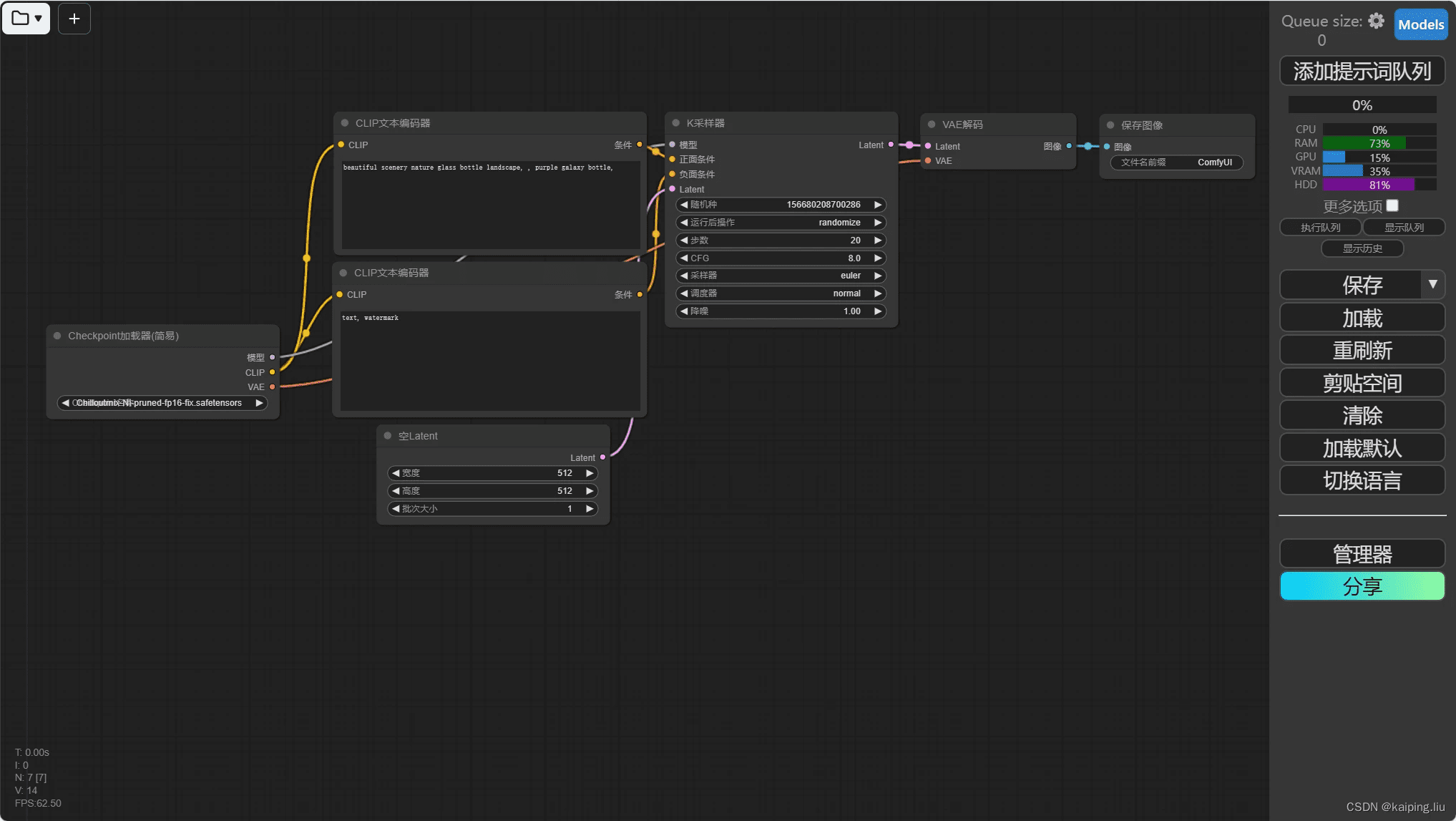Image resolution: width=1456 pixels, height=821 pixels.
Task: Collapse the Checkpoint加载器 node title dot
Action: [57, 336]
